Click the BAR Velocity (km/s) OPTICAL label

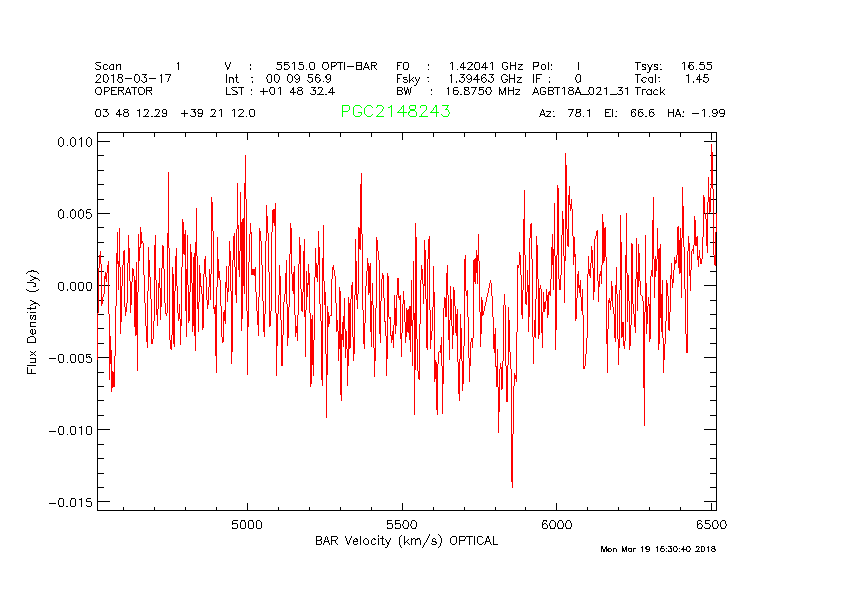click(406, 541)
